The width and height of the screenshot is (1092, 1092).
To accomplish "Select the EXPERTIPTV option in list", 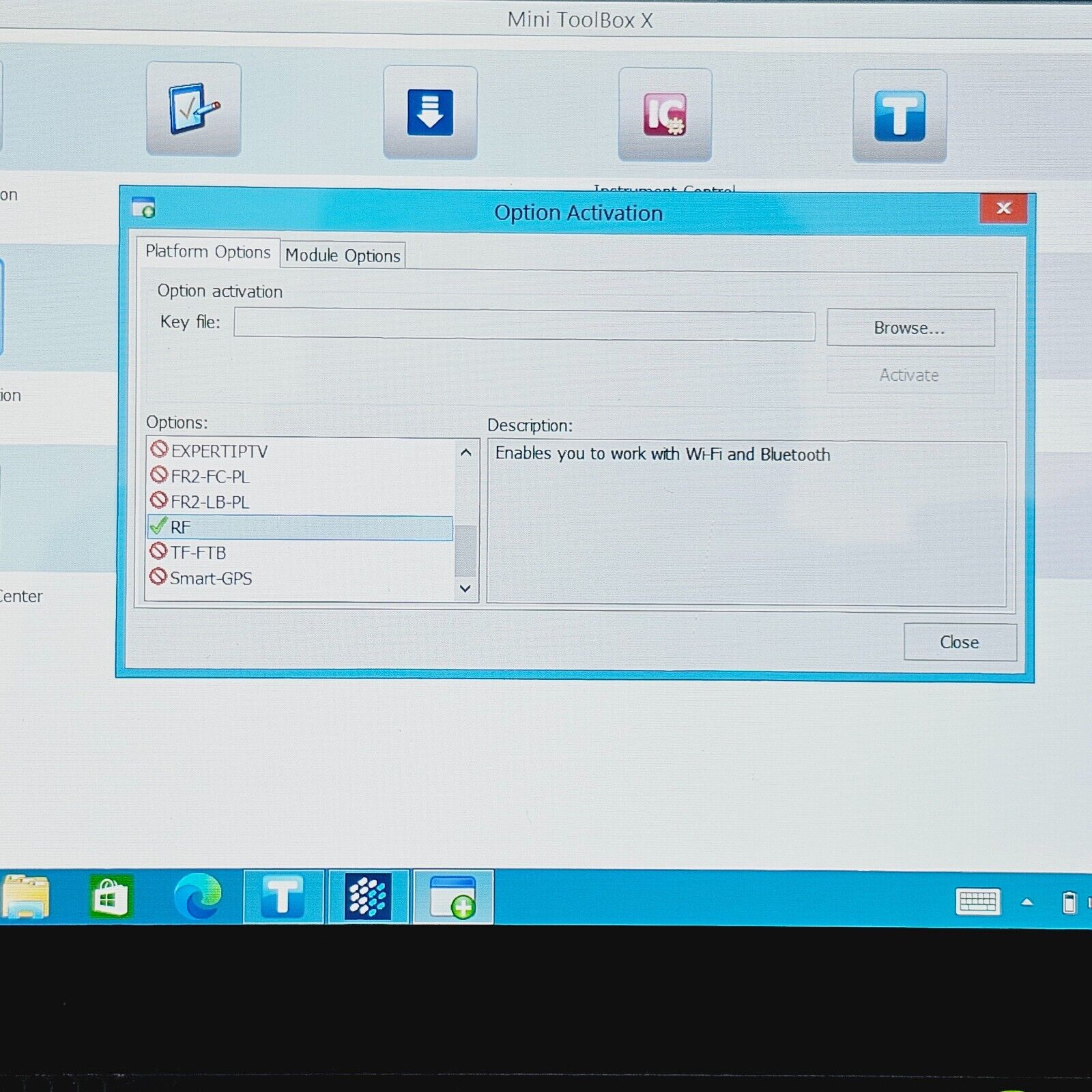I will [218, 451].
